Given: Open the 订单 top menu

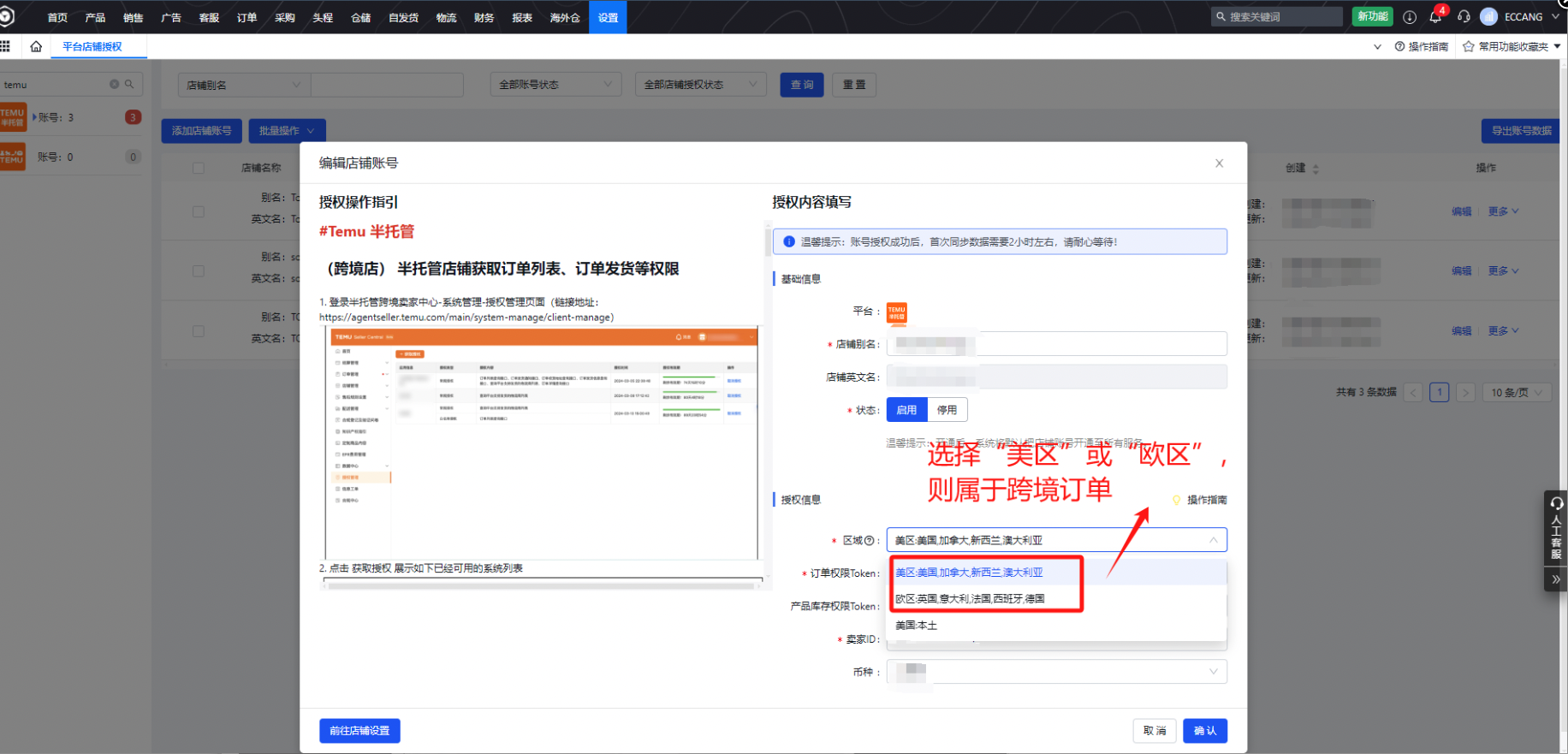Looking at the screenshot, I should tap(246, 17).
